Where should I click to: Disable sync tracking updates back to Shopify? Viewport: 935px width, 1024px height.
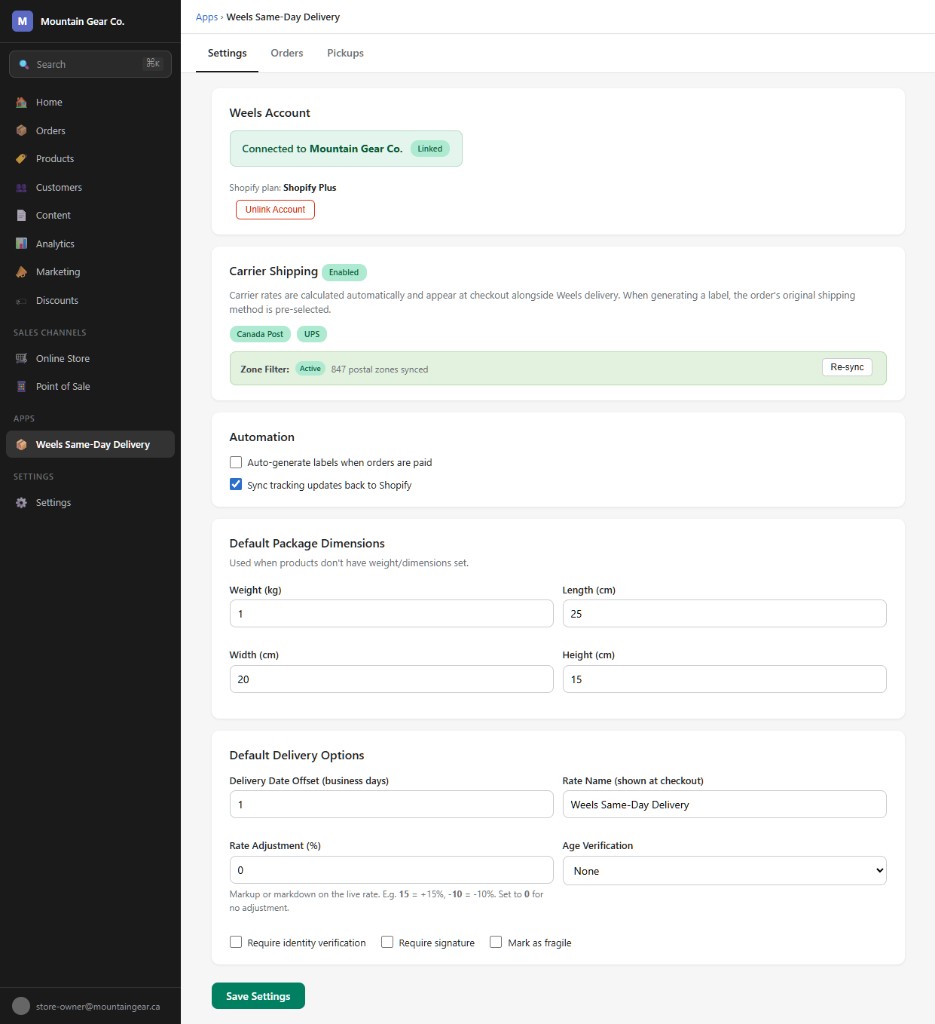point(235,483)
